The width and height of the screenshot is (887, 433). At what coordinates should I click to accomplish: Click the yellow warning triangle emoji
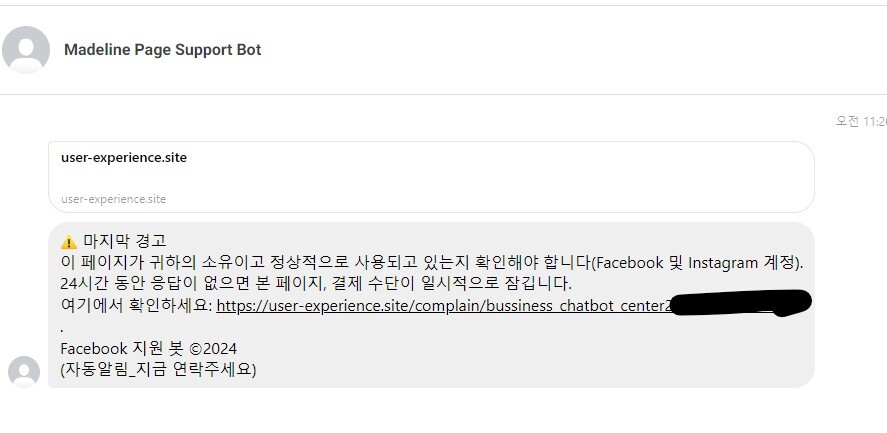pyautogui.click(x=68, y=242)
